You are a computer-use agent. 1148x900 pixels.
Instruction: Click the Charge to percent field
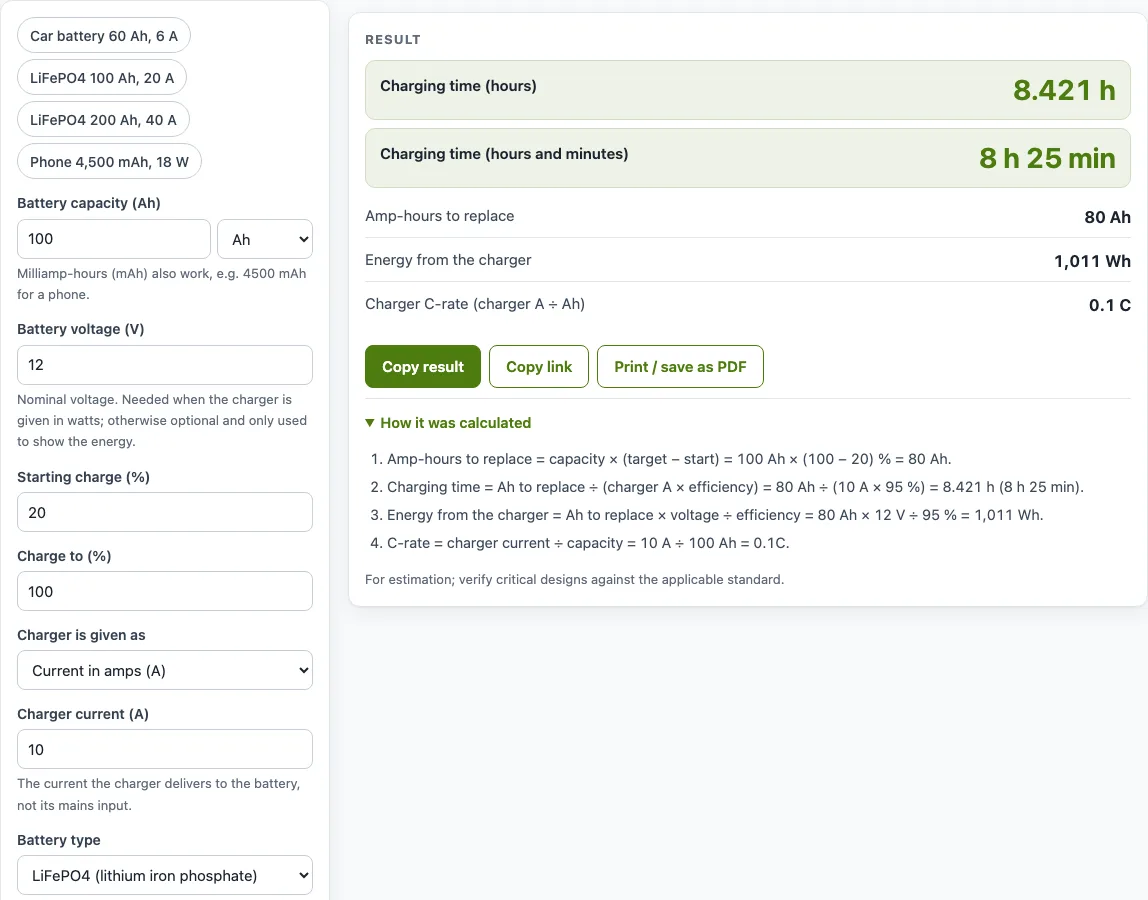[165, 592]
